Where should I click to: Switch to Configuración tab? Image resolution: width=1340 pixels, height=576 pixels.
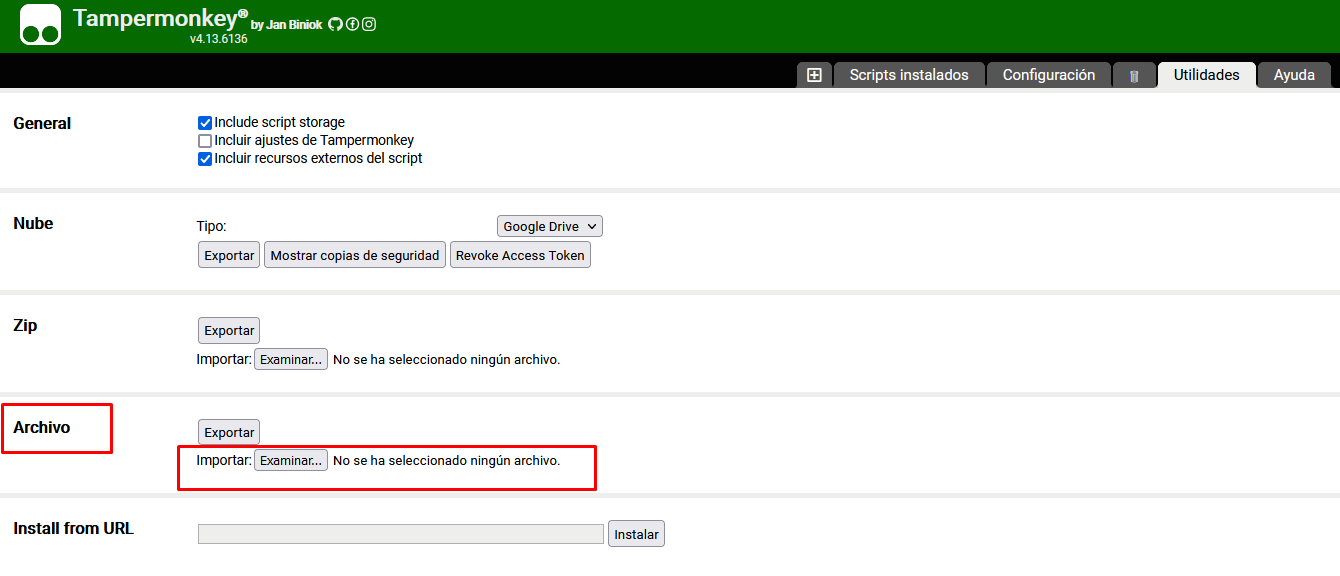pos(1049,75)
